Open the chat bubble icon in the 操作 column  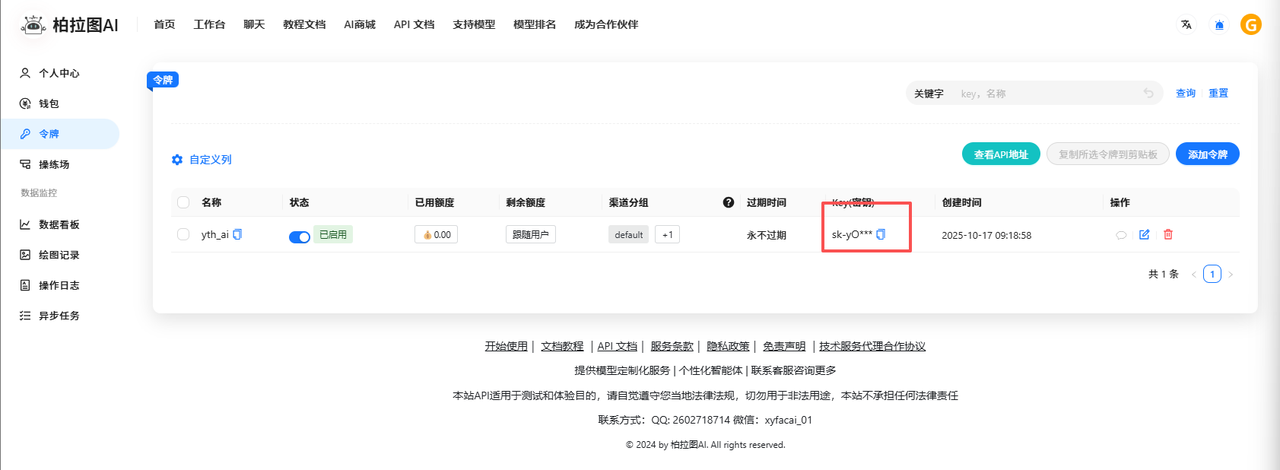(x=1121, y=235)
